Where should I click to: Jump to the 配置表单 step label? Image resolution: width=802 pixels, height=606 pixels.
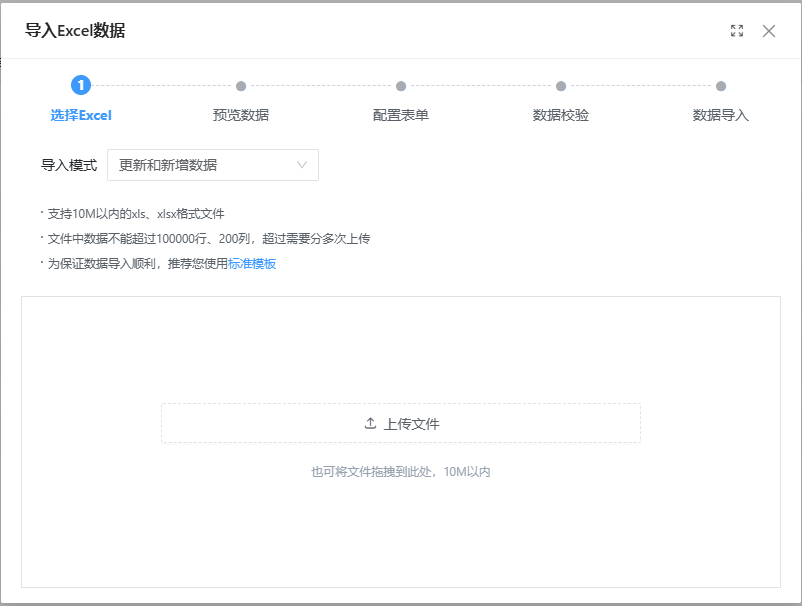[401, 115]
